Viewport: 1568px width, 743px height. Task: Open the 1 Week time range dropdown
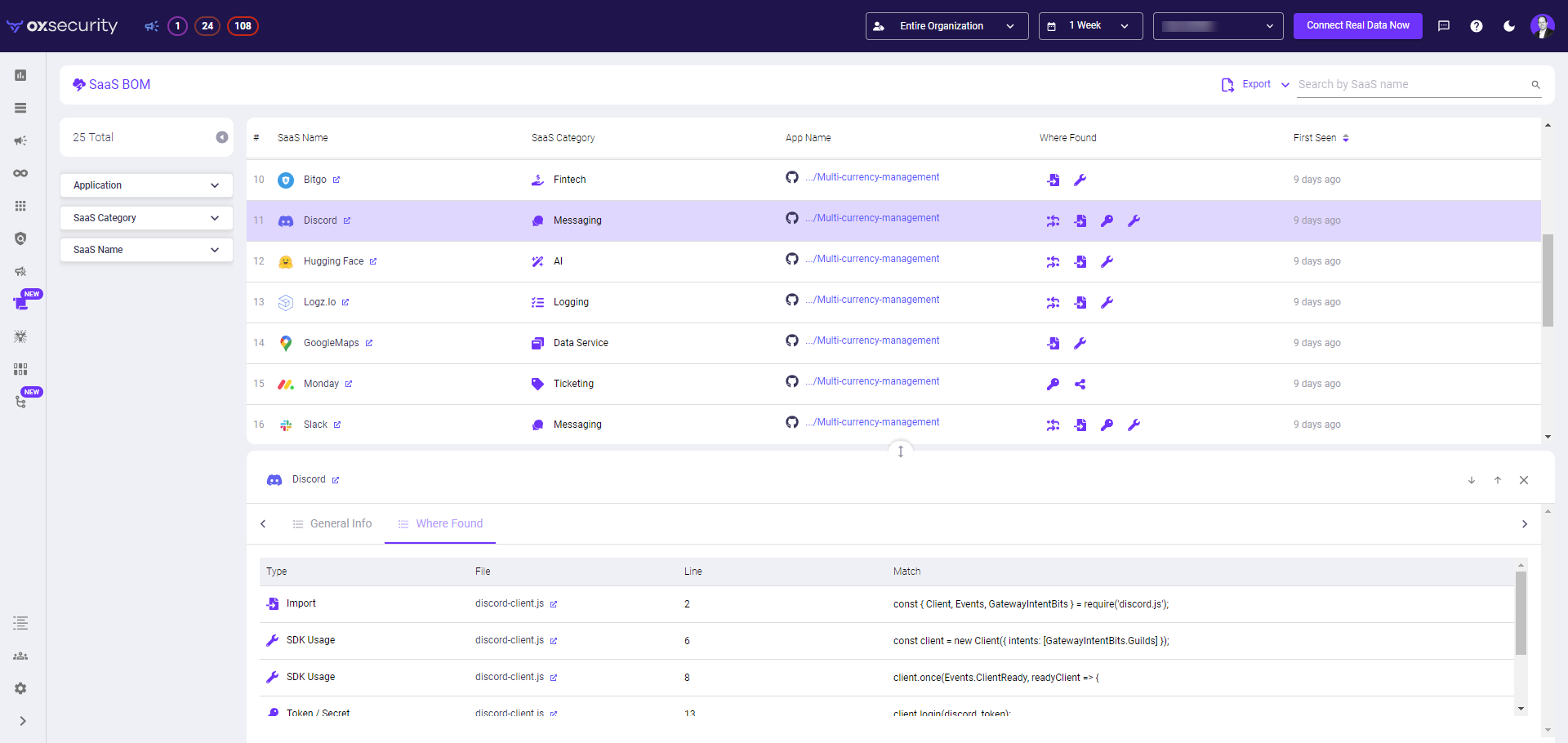tap(1091, 26)
